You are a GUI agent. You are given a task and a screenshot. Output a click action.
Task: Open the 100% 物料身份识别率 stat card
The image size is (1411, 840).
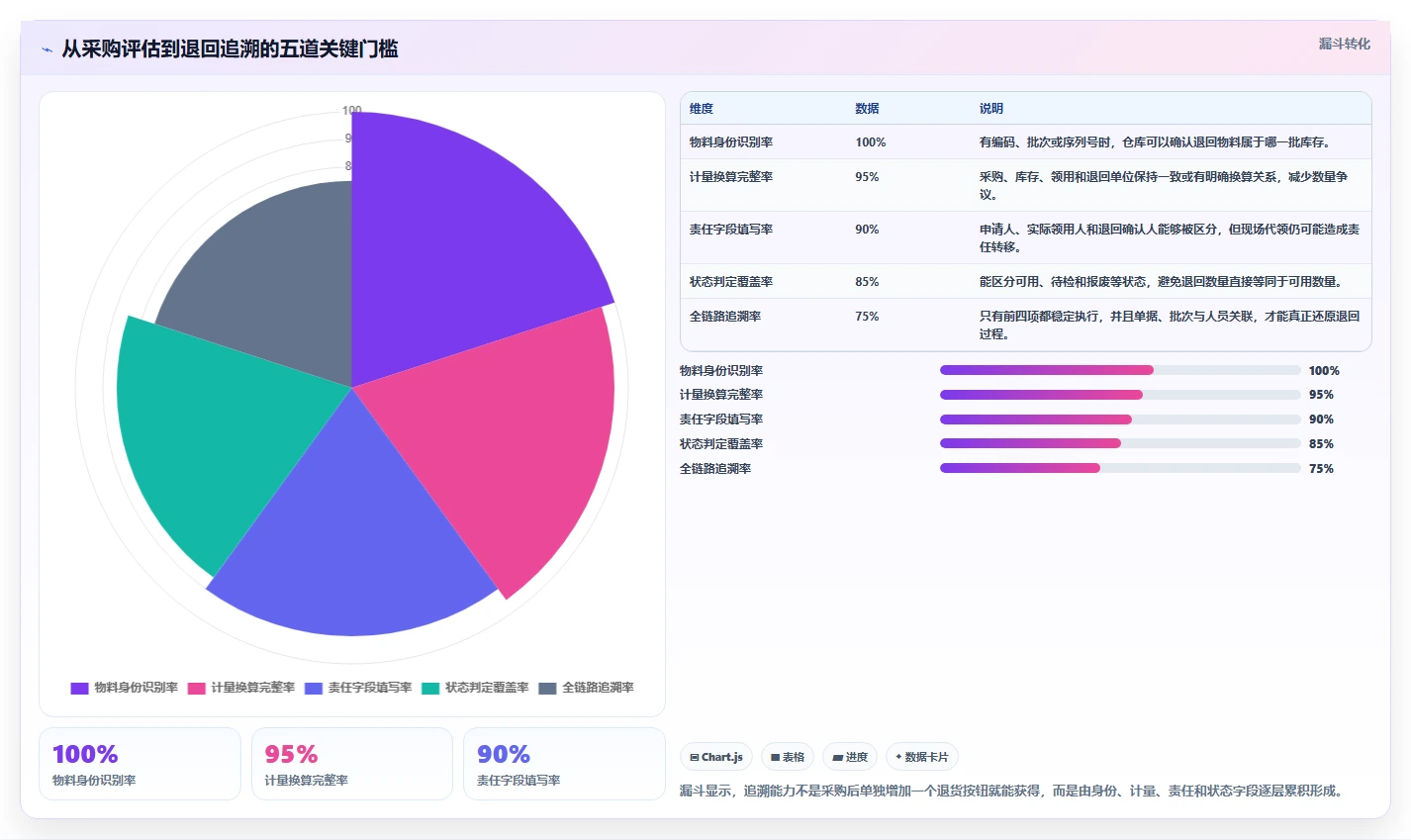[x=140, y=764]
